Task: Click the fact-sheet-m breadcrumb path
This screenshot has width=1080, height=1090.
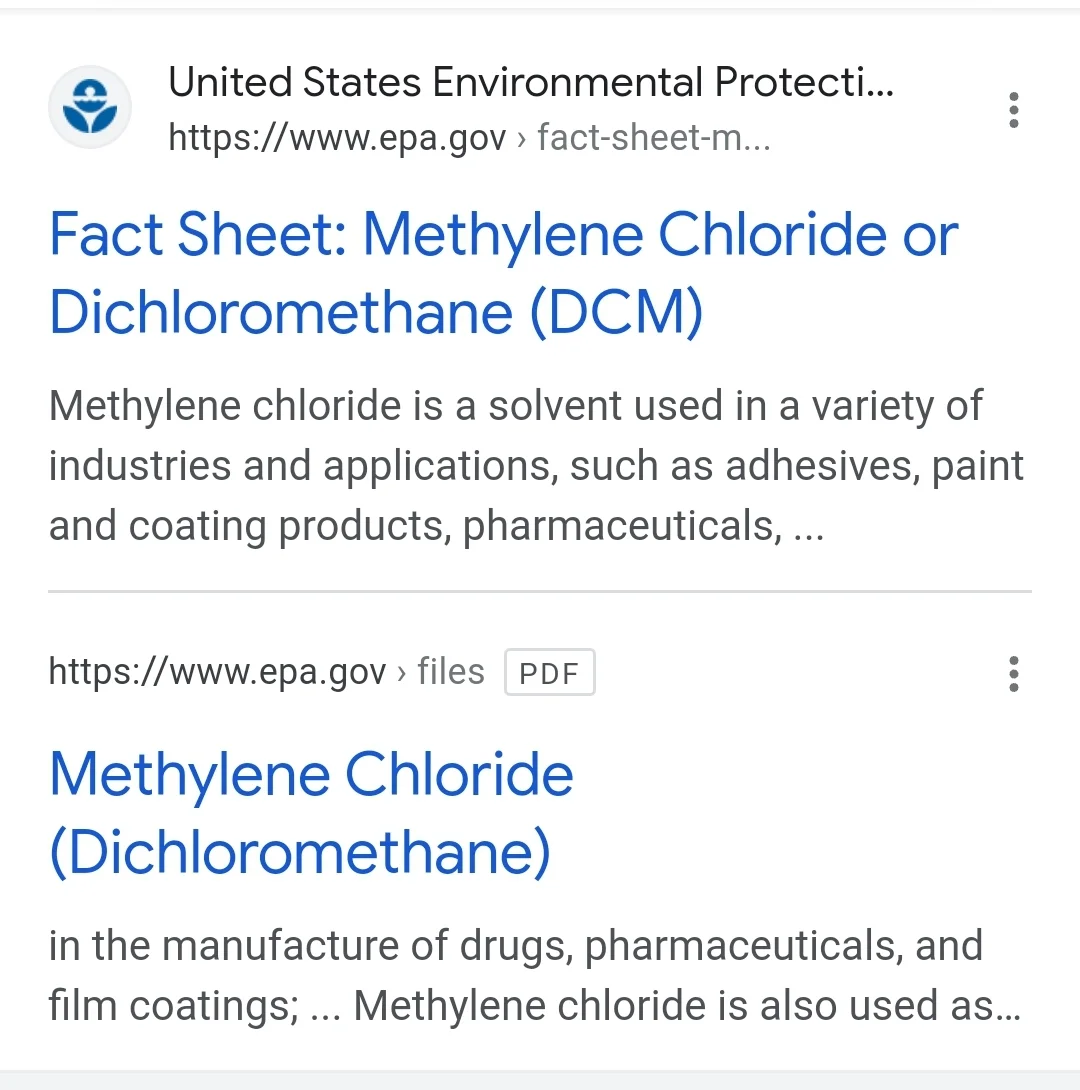Action: coord(653,138)
